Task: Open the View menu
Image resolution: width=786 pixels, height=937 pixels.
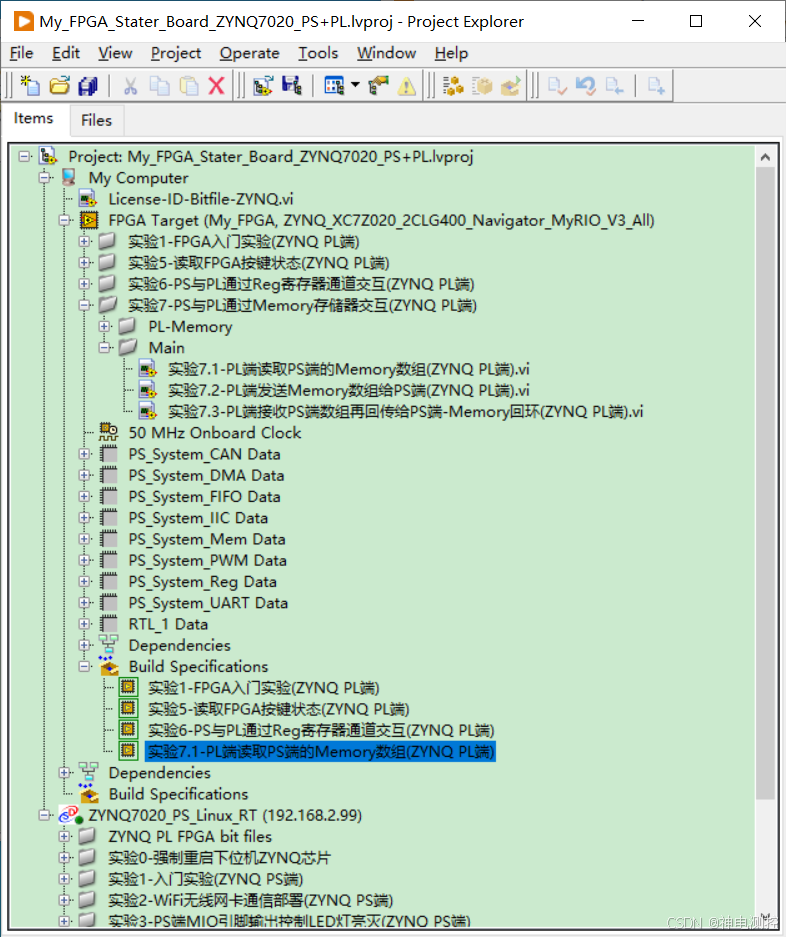Action: pos(115,53)
